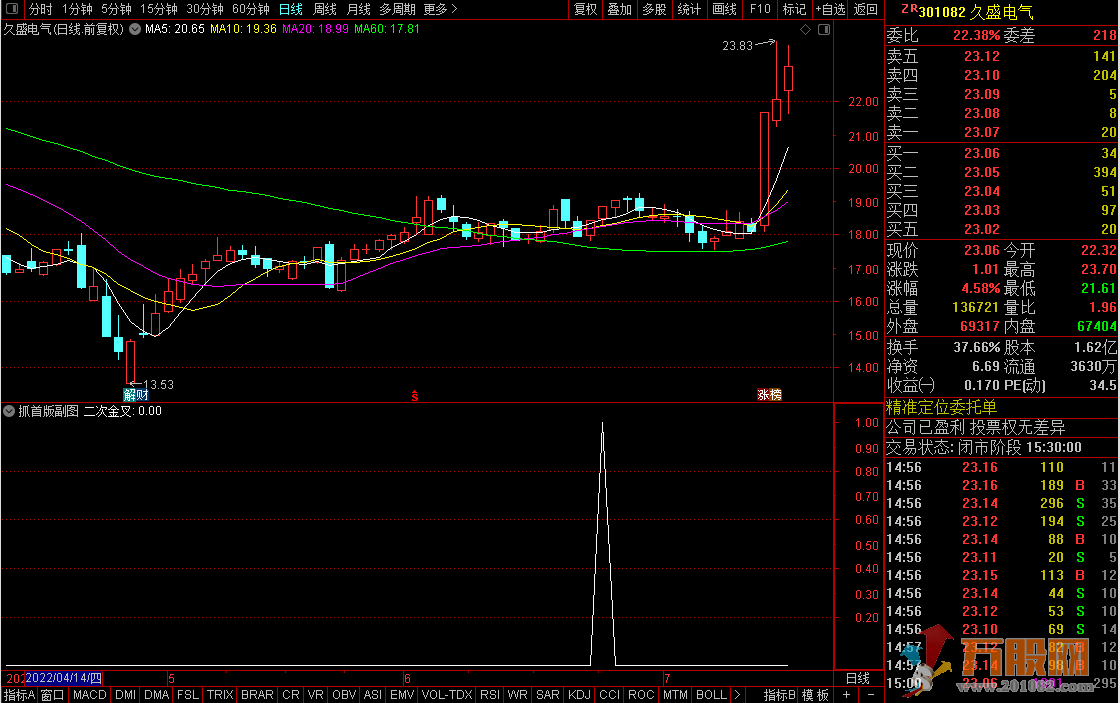Open the 多周期 multi-period view
This screenshot has width=1120, height=703.
click(x=397, y=9)
